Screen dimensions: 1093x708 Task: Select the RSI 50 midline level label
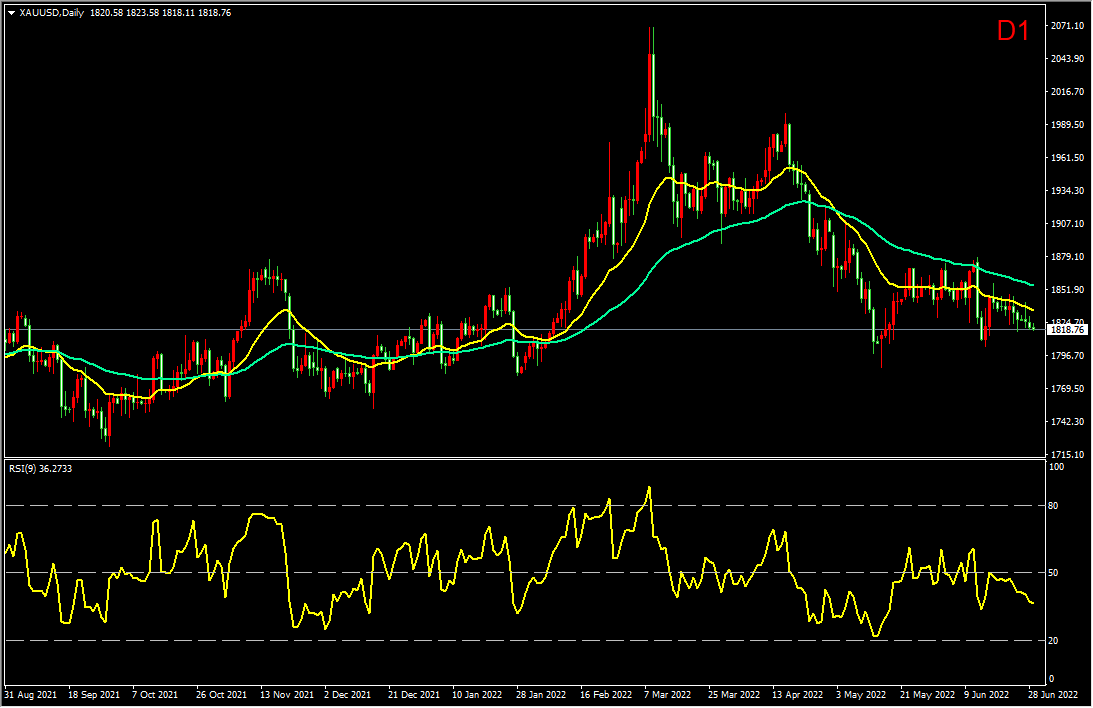coord(1053,573)
